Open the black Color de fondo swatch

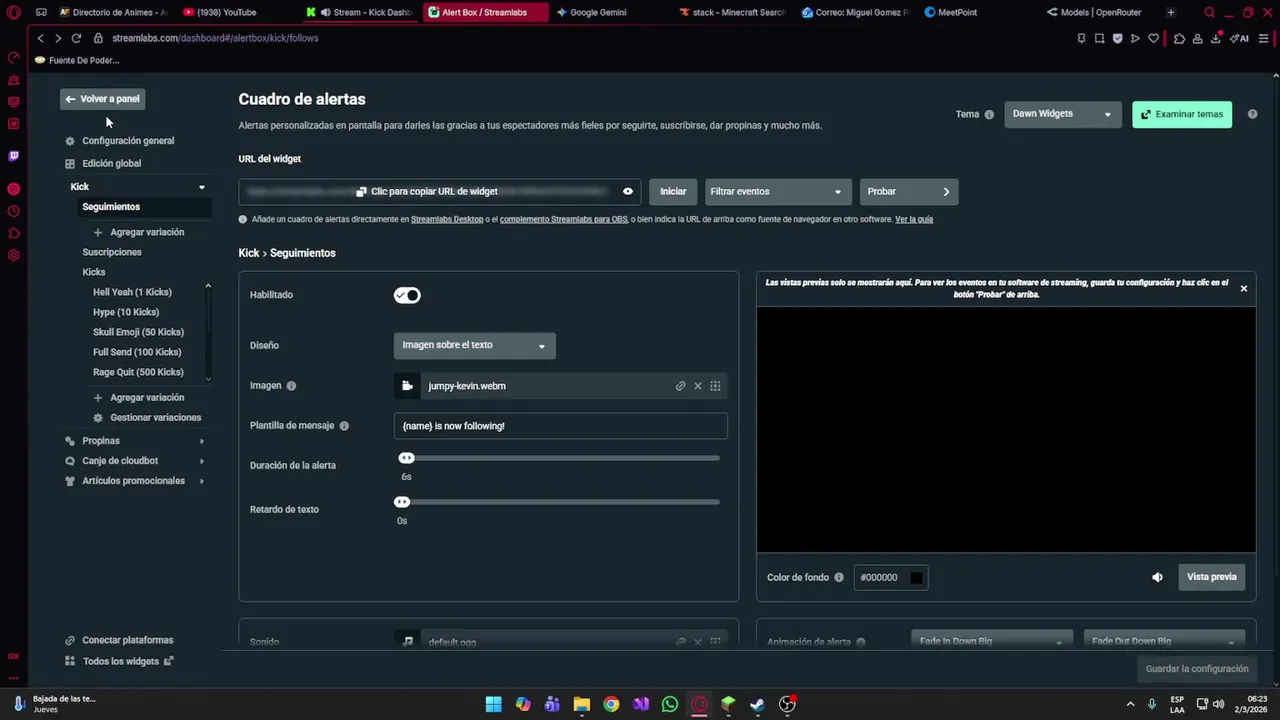(x=916, y=577)
